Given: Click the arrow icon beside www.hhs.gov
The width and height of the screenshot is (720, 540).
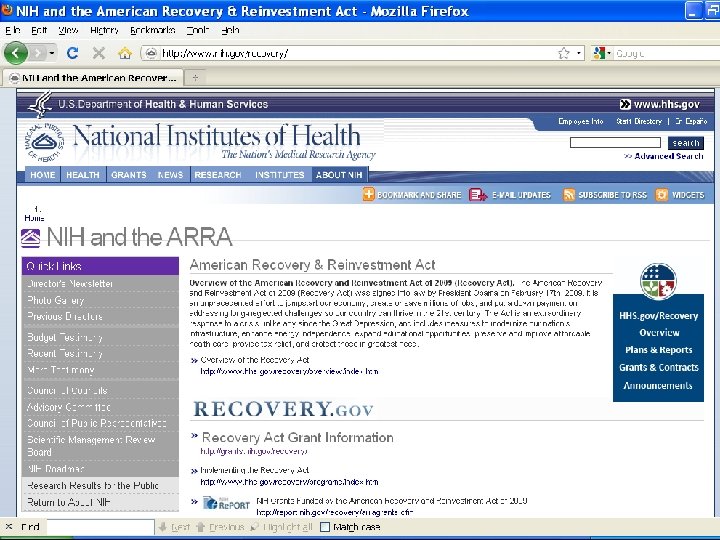Looking at the screenshot, I should click(x=625, y=104).
